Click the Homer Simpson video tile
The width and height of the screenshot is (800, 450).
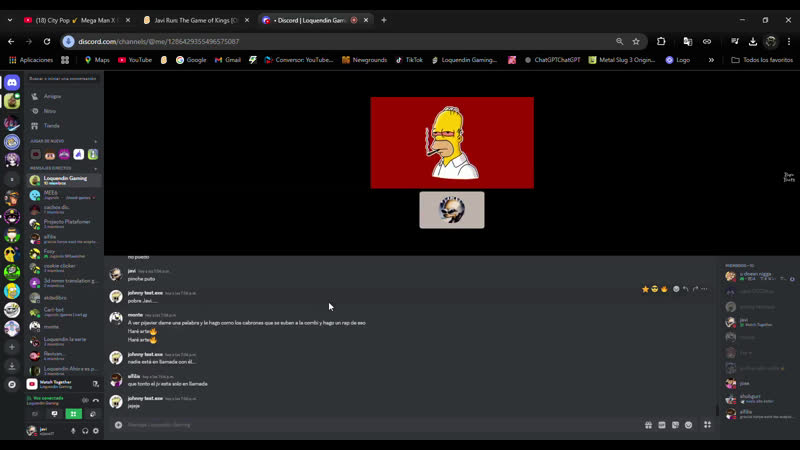click(x=451, y=142)
